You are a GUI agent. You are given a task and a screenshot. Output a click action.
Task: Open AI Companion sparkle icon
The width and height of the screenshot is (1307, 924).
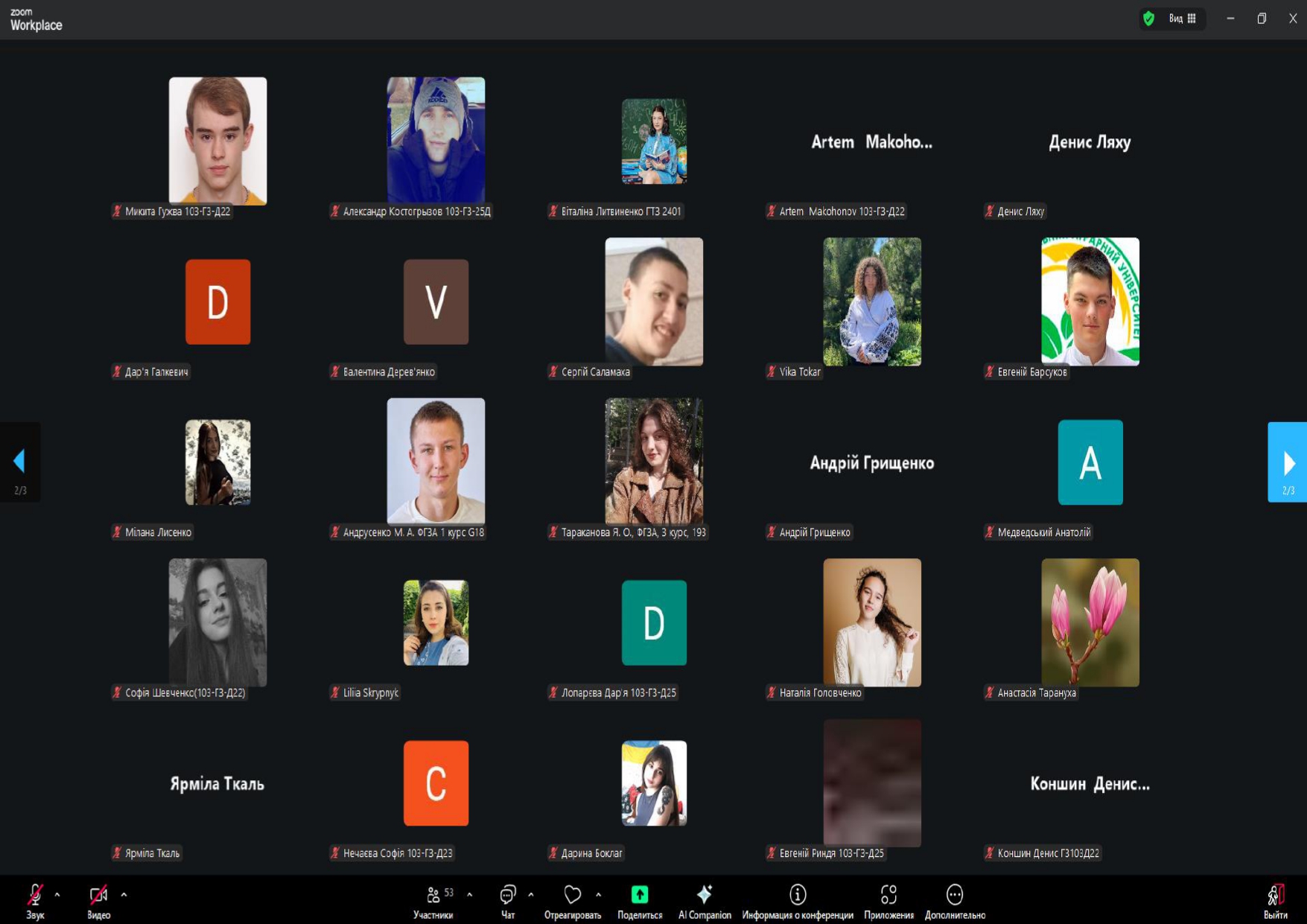tap(705, 895)
